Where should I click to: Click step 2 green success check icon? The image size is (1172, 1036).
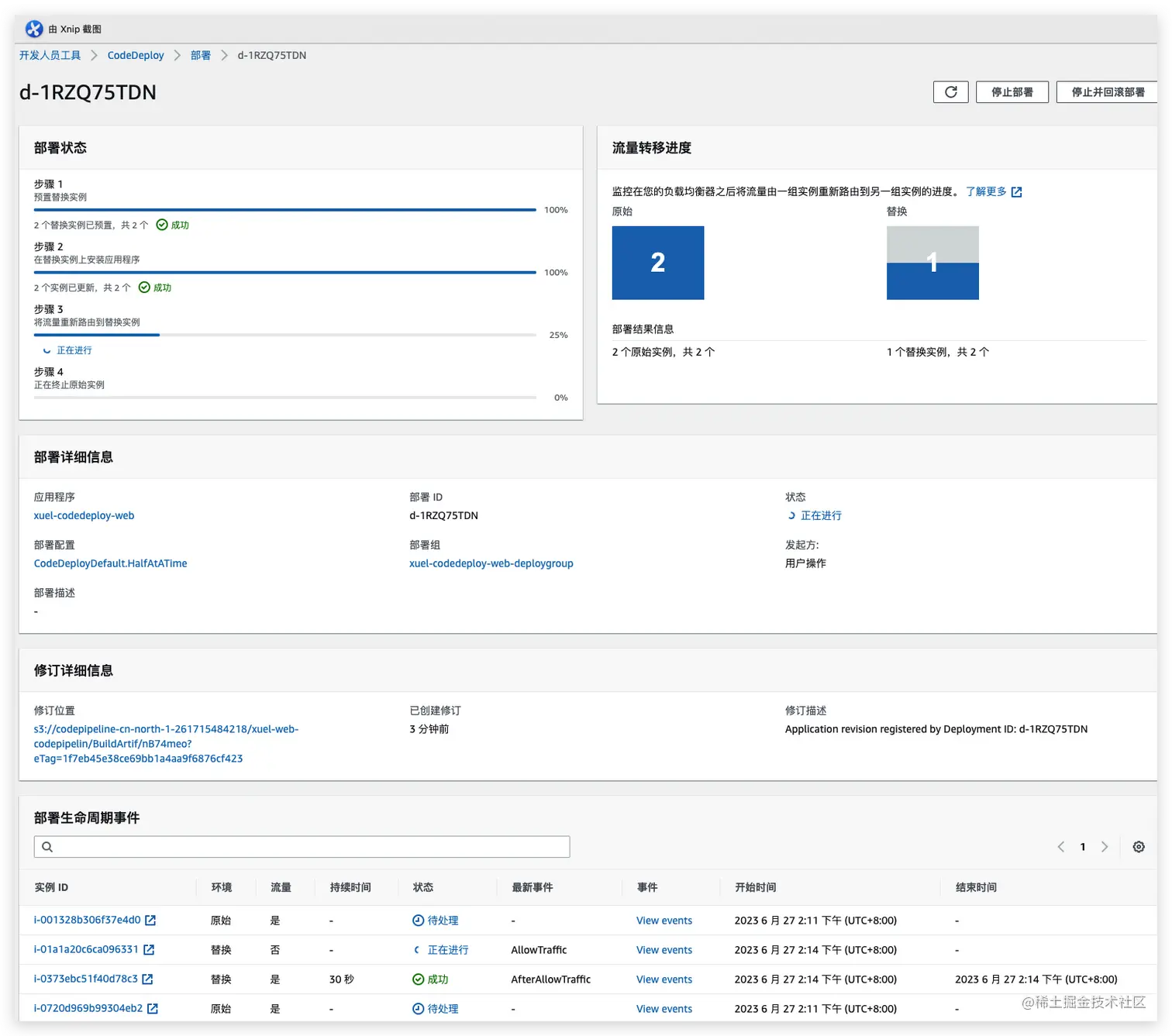(x=144, y=287)
